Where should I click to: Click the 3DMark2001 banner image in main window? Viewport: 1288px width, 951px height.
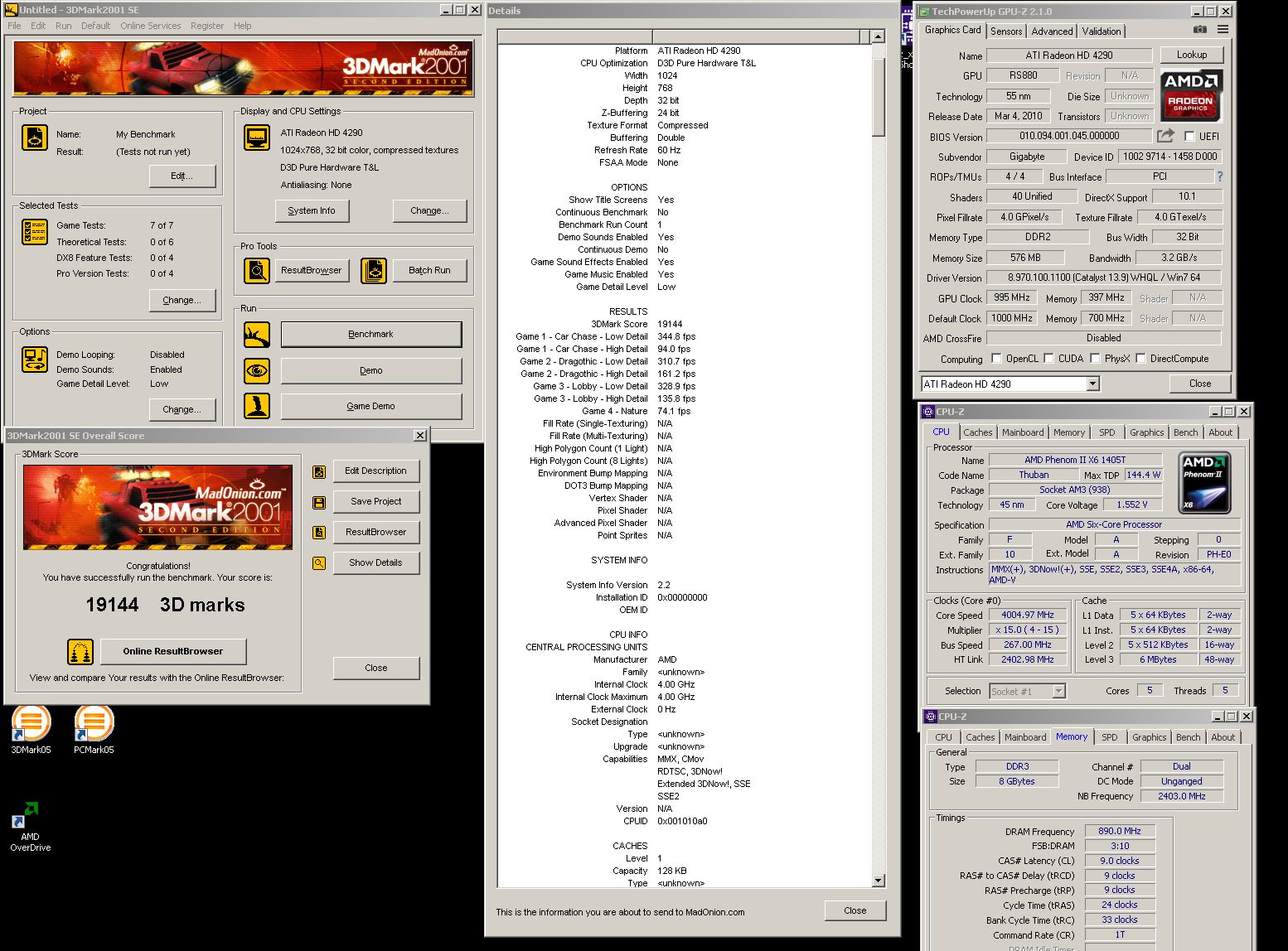click(x=244, y=68)
